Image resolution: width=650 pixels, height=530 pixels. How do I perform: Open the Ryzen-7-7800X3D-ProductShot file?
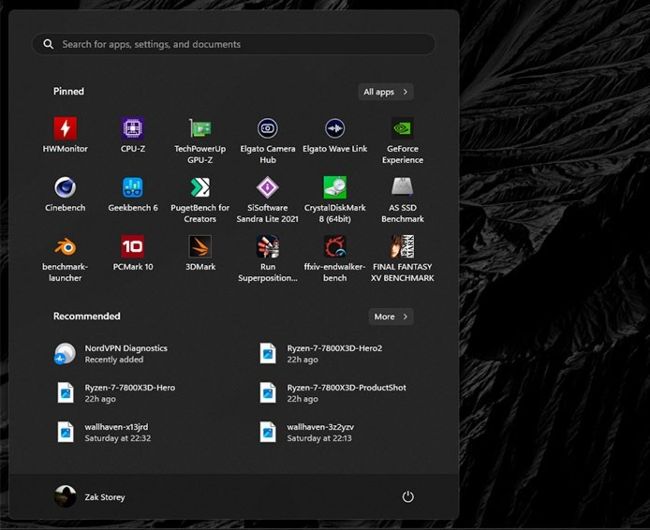(333, 393)
